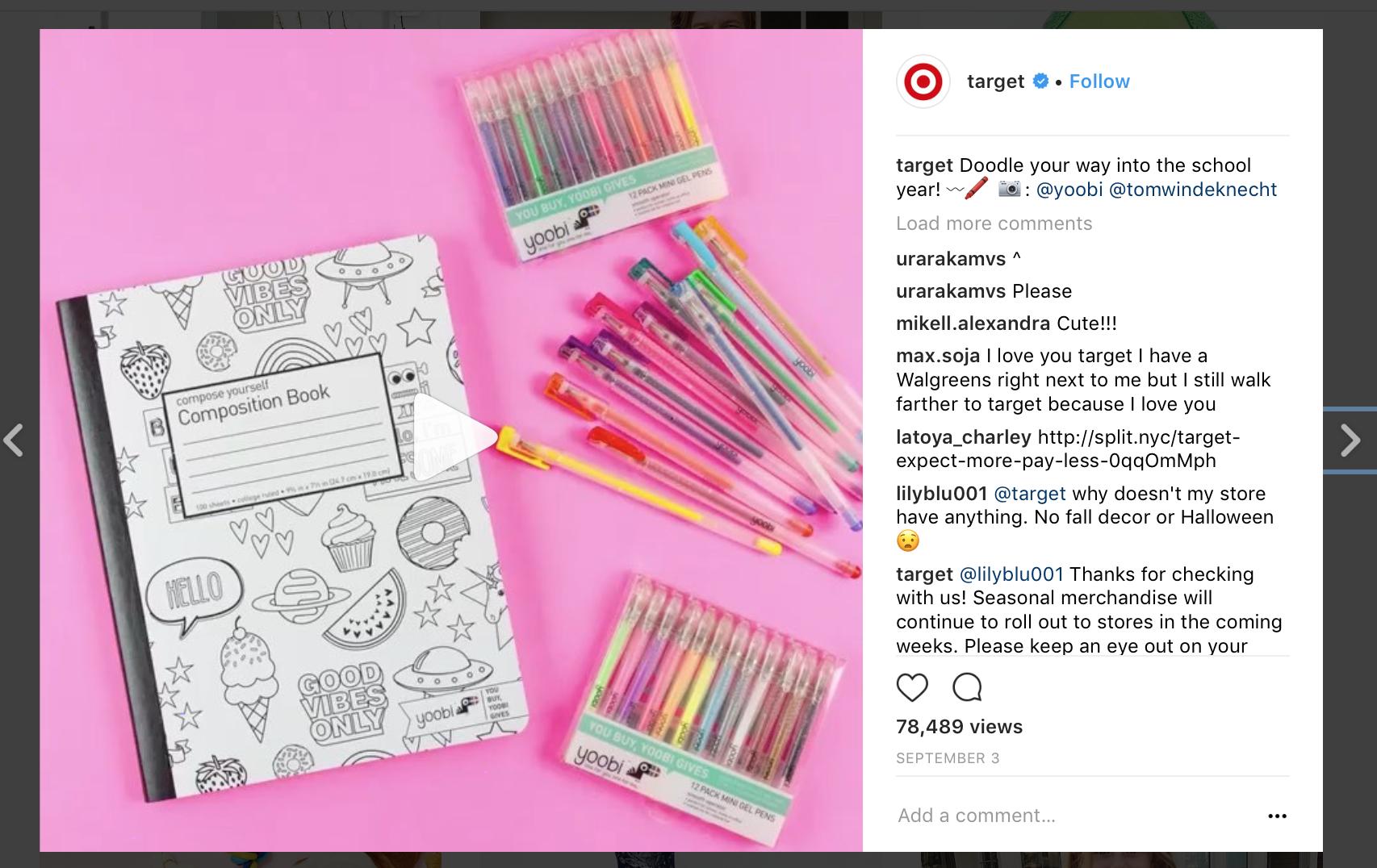The width and height of the screenshot is (1377, 868).
Task: Click the blue verified badge
Action: [x=1040, y=81]
